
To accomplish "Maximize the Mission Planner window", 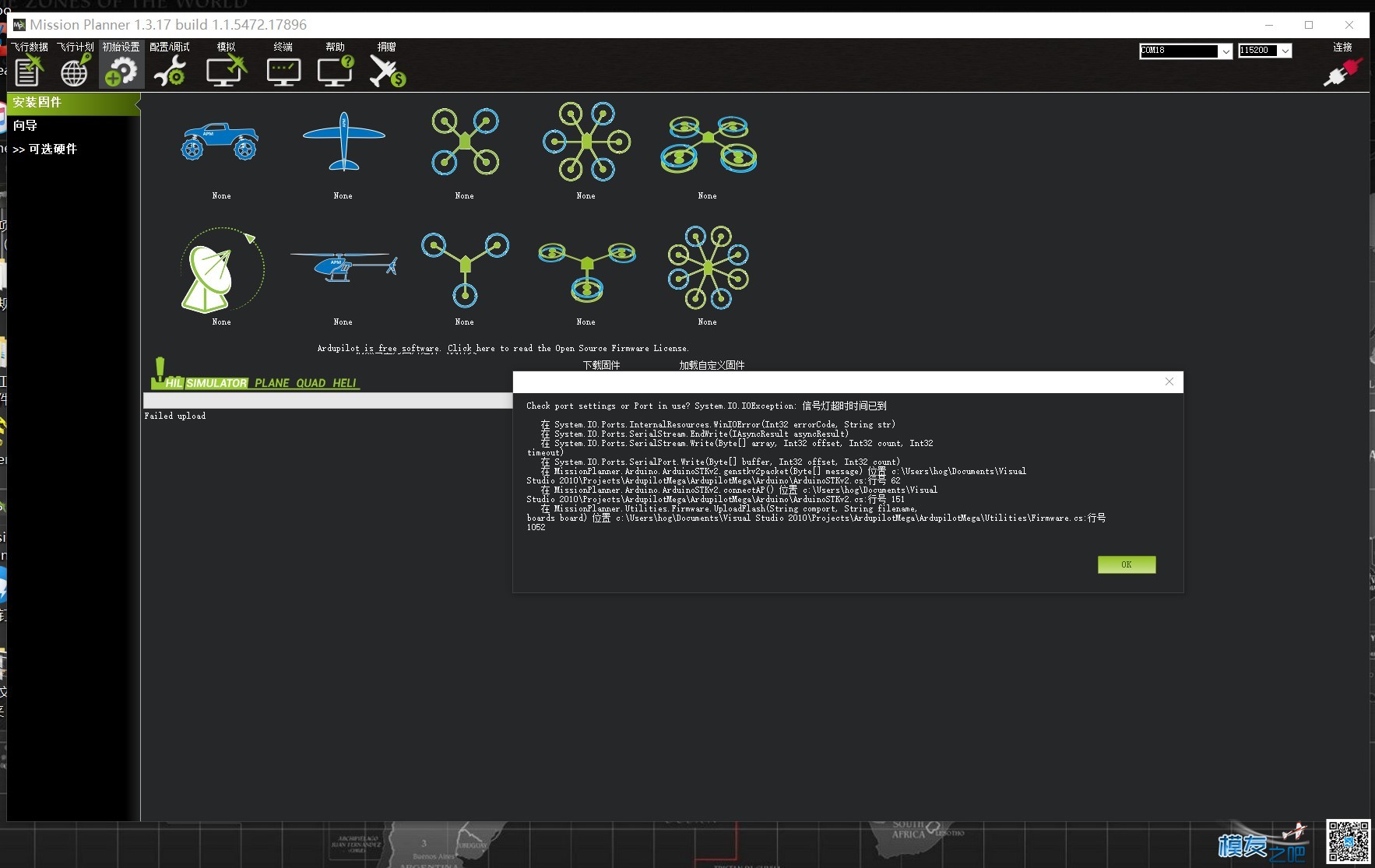I will click(1309, 25).
